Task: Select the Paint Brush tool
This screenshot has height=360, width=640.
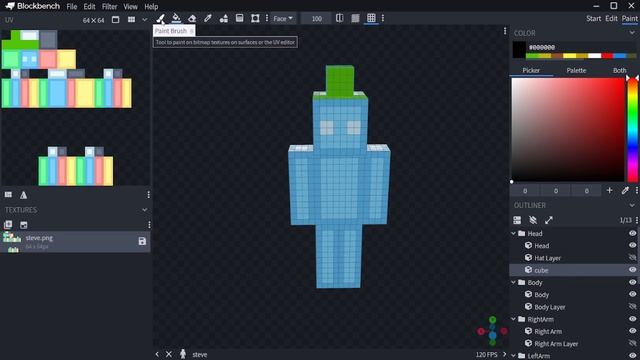Action: (160, 18)
